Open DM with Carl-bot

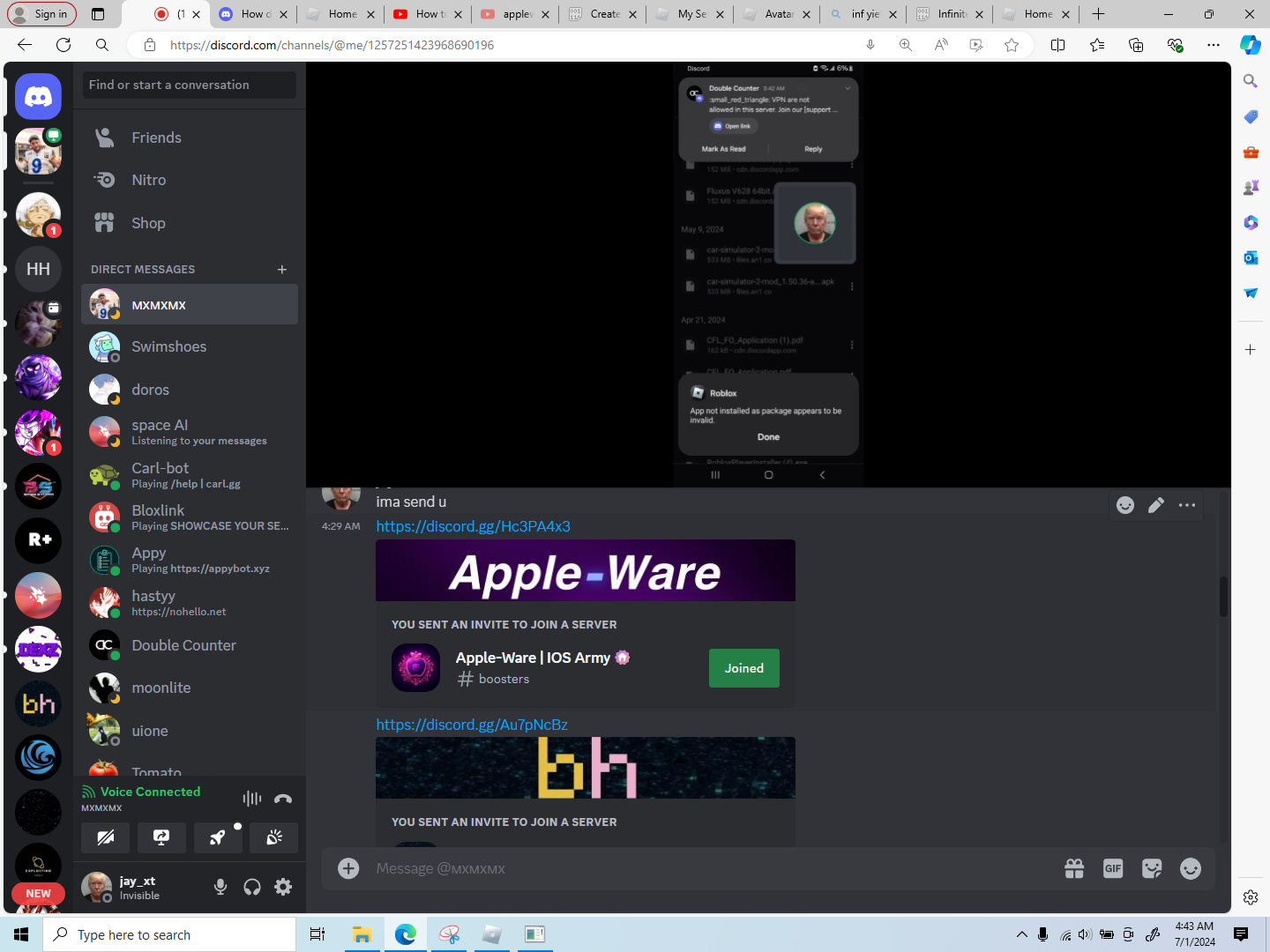[190, 475]
